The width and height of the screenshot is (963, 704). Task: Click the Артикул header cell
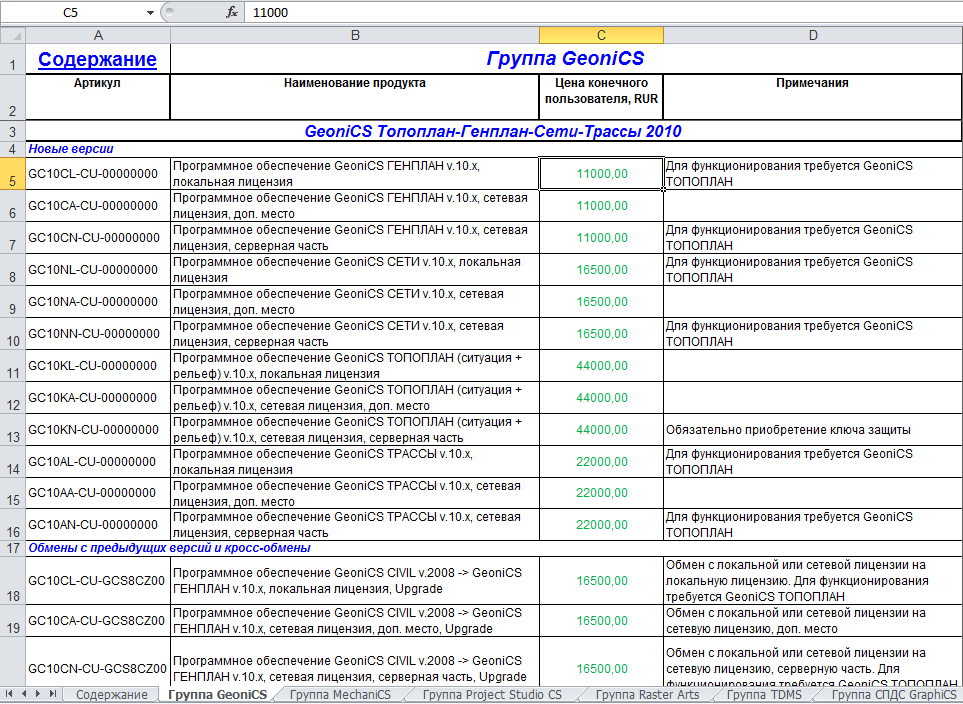(x=98, y=97)
